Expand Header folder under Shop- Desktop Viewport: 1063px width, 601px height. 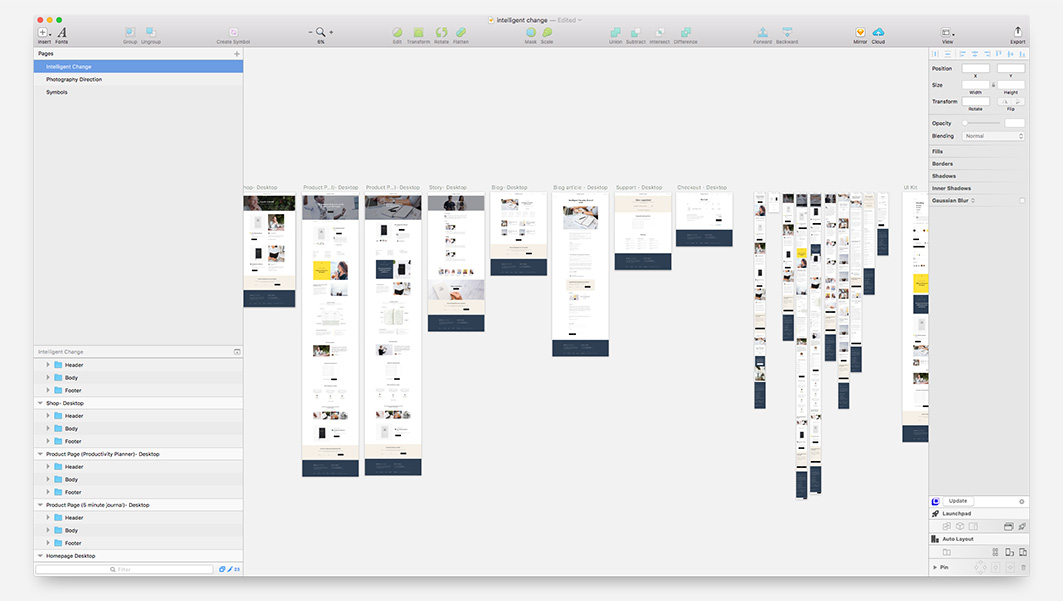tap(48, 416)
